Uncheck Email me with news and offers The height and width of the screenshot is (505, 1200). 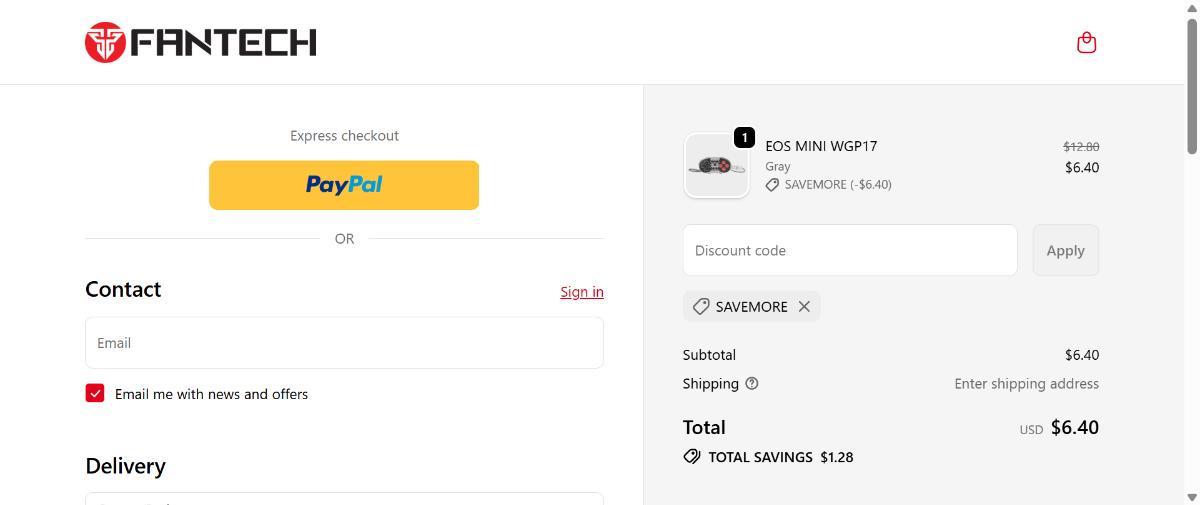tap(95, 393)
